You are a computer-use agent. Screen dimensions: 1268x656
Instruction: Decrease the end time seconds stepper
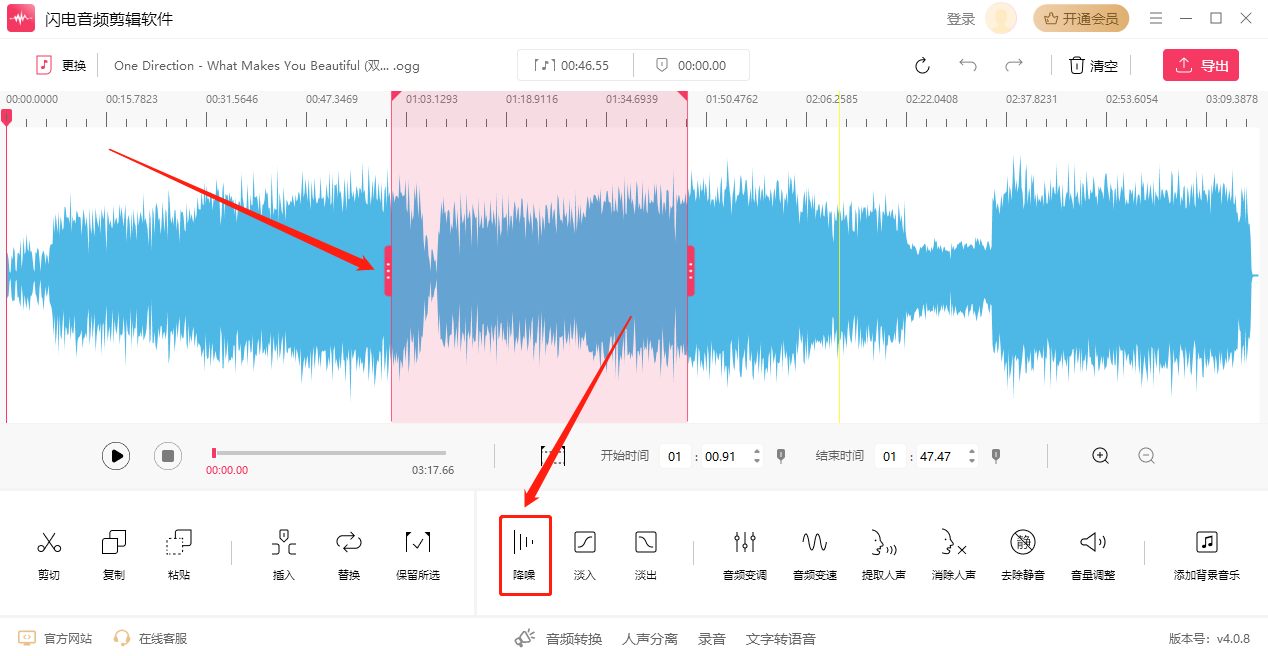972,462
